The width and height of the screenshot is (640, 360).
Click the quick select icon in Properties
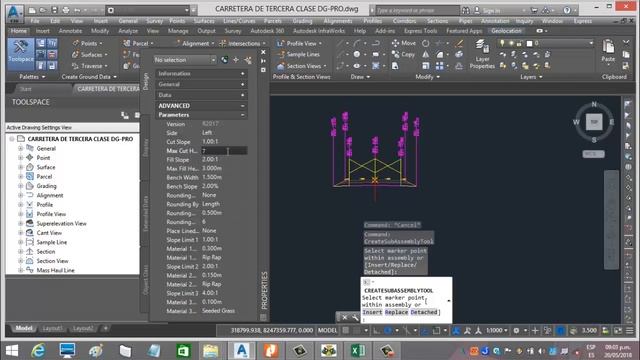click(x=248, y=60)
